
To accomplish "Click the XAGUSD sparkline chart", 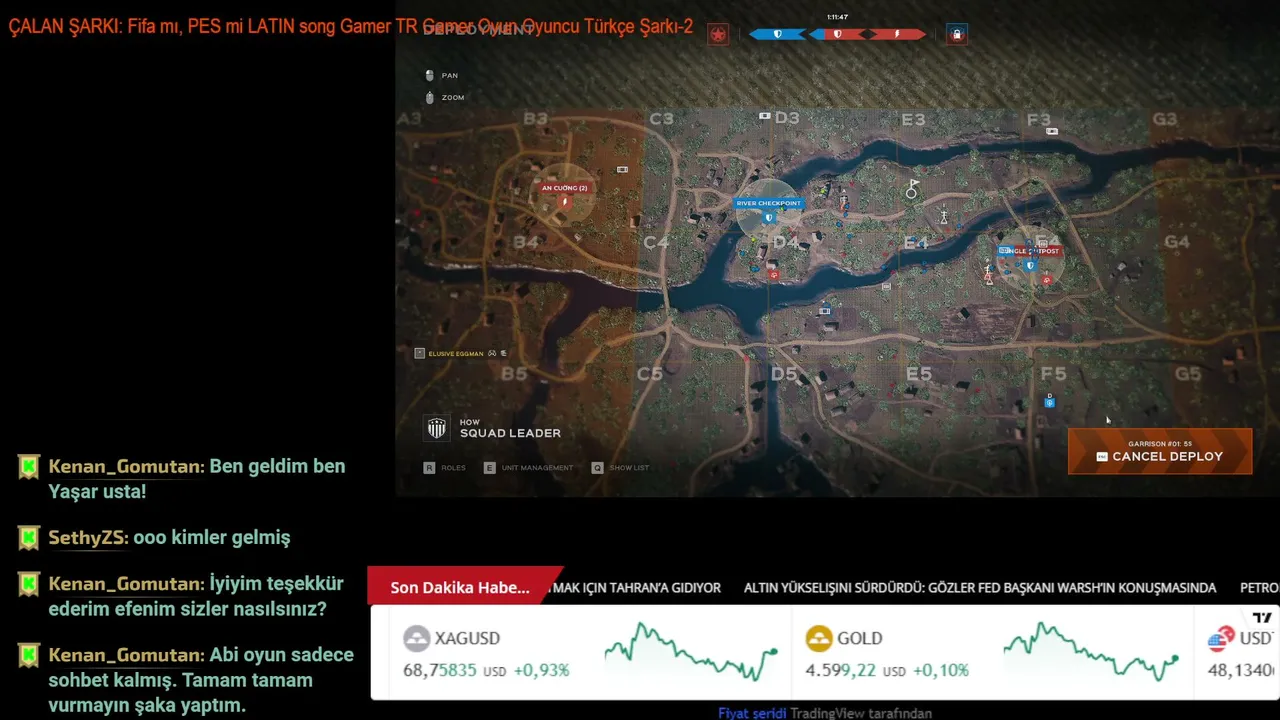I will (x=691, y=651).
